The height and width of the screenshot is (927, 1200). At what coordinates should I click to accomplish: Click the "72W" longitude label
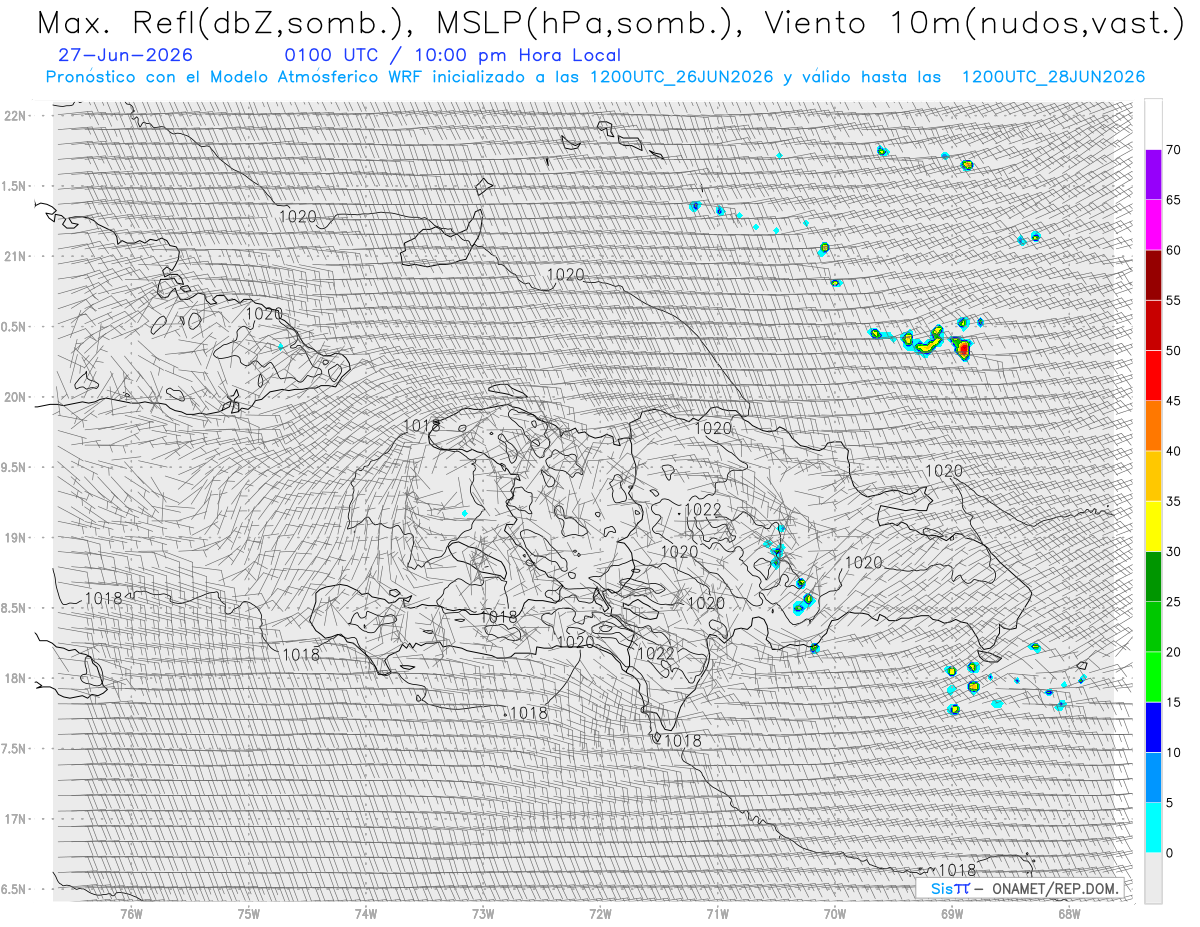(600, 913)
